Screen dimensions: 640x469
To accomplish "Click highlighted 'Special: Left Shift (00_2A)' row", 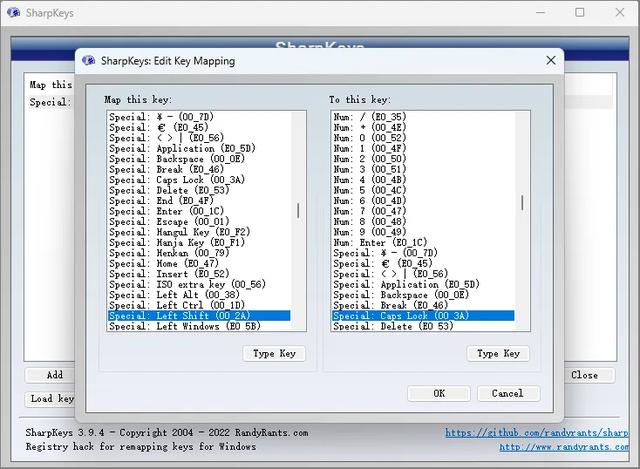I will (x=199, y=316).
